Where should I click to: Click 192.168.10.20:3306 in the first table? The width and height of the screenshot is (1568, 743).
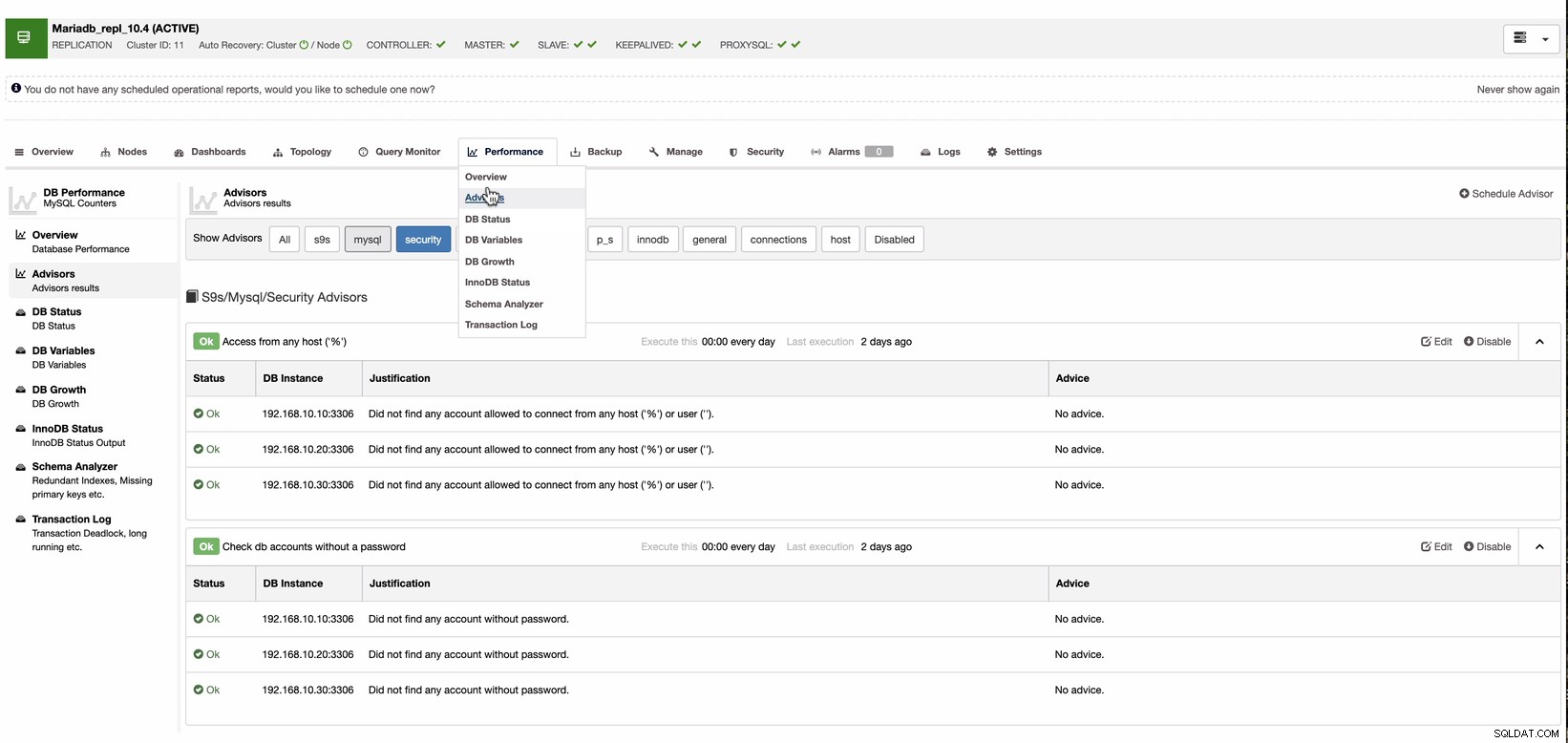point(307,449)
